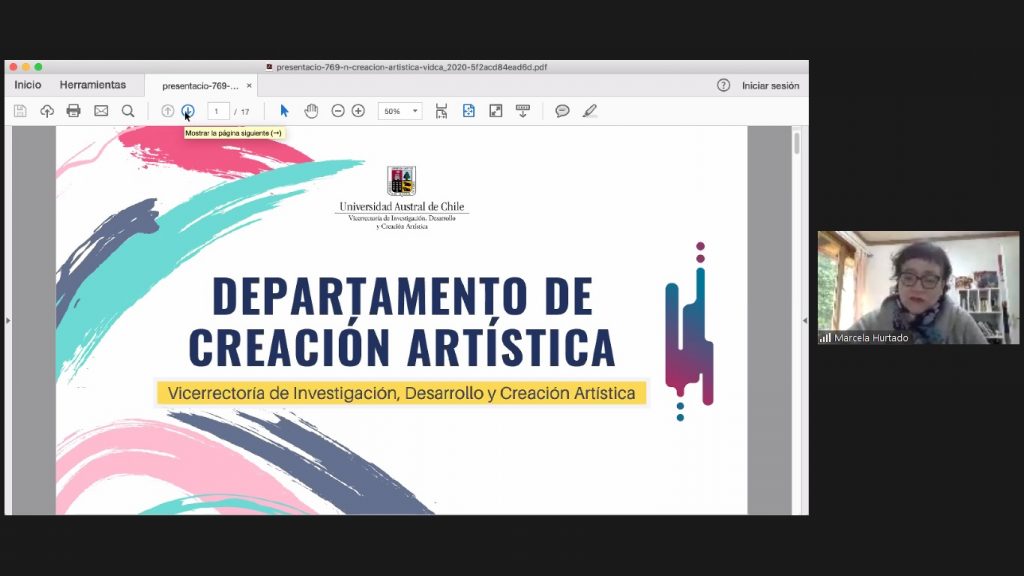The width and height of the screenshot is (1024, 576).
Task: Select Marcela Hurtado's video thumbnail
Action: tap(918, 287)
